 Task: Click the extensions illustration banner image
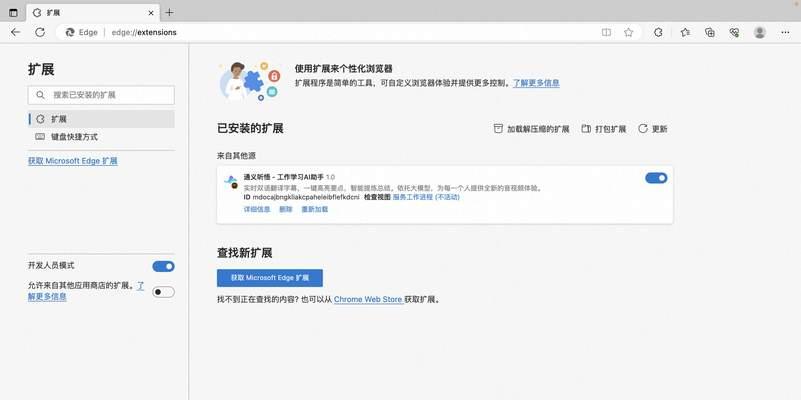(x=250, y=80)
